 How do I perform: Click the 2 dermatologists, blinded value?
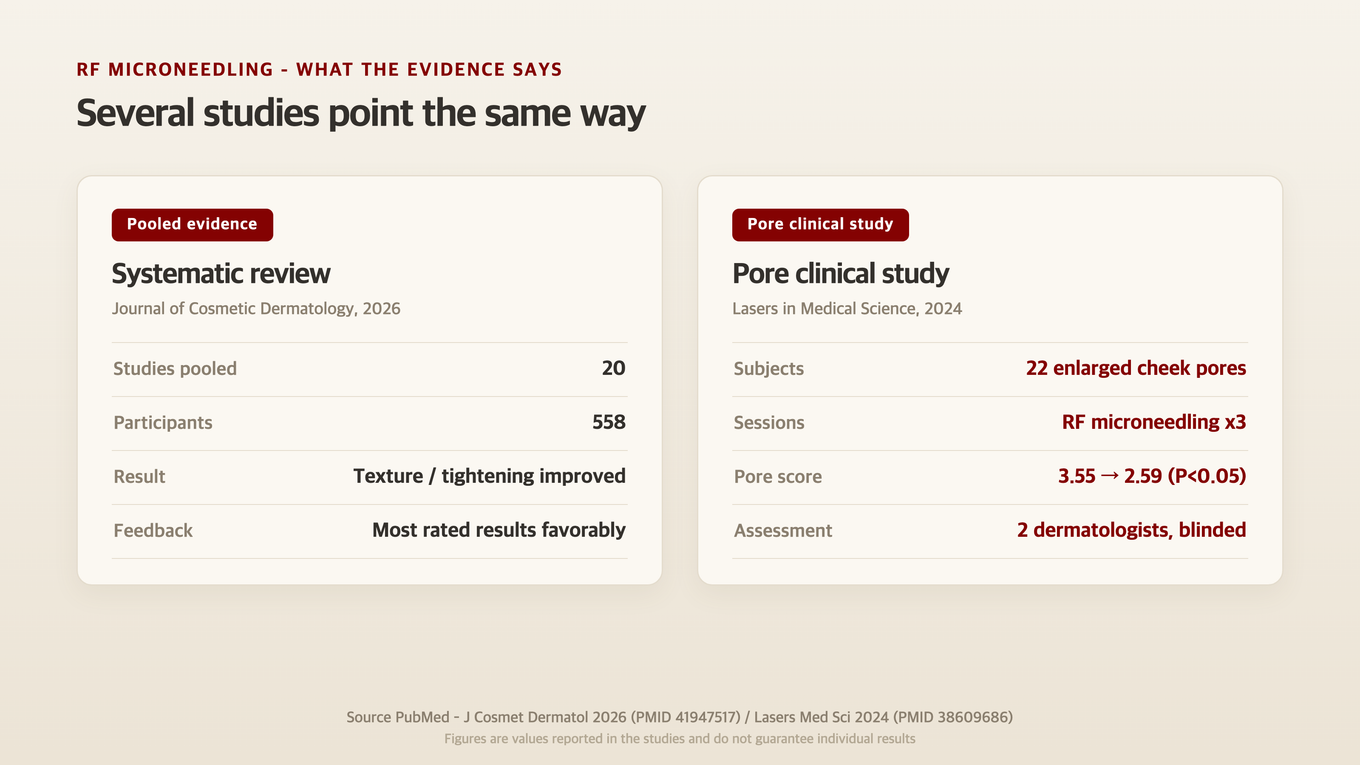pyautogui.click(x=1132, y=530)
